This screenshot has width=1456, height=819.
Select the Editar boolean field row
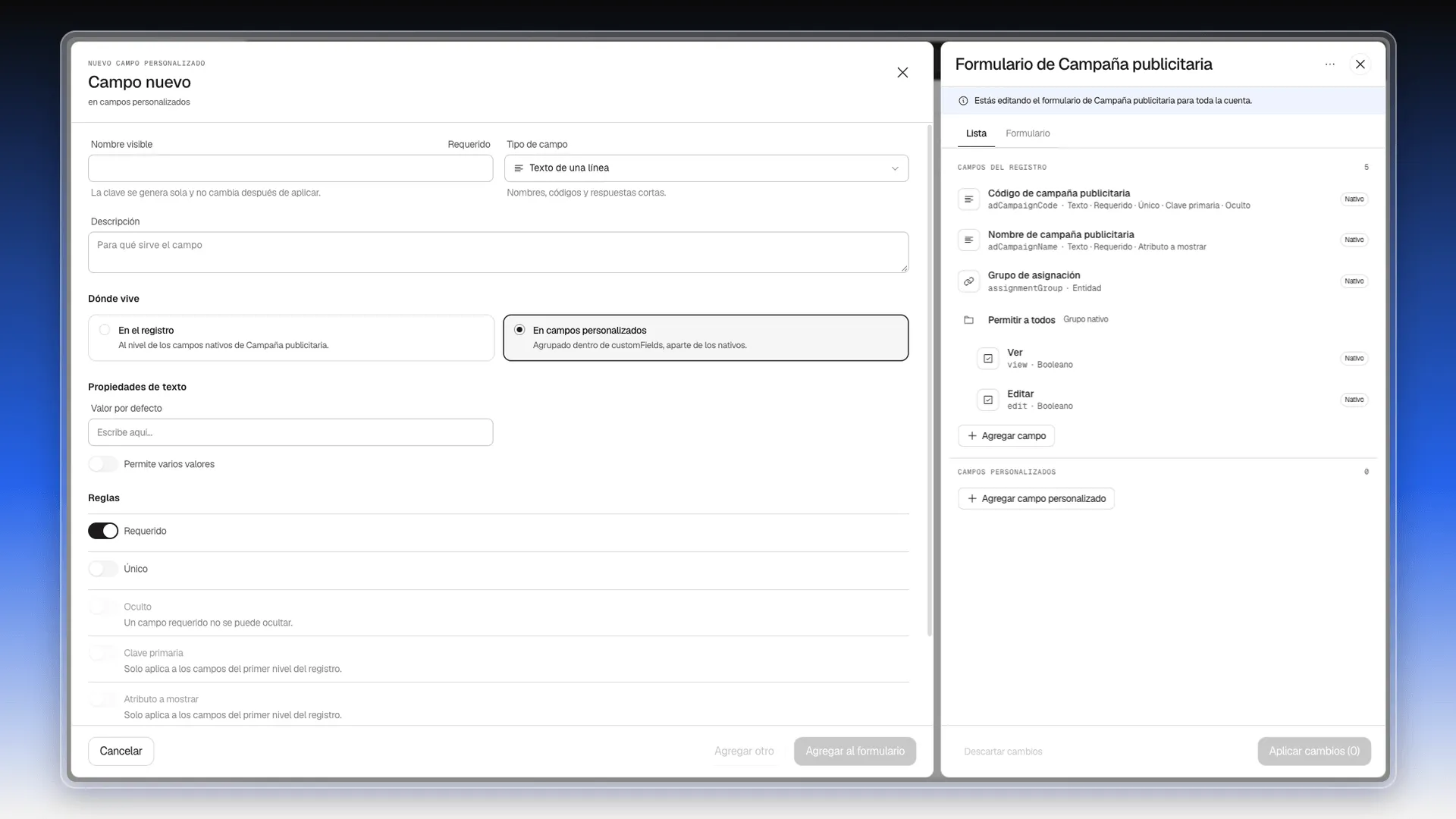(x=1172, y=400)
